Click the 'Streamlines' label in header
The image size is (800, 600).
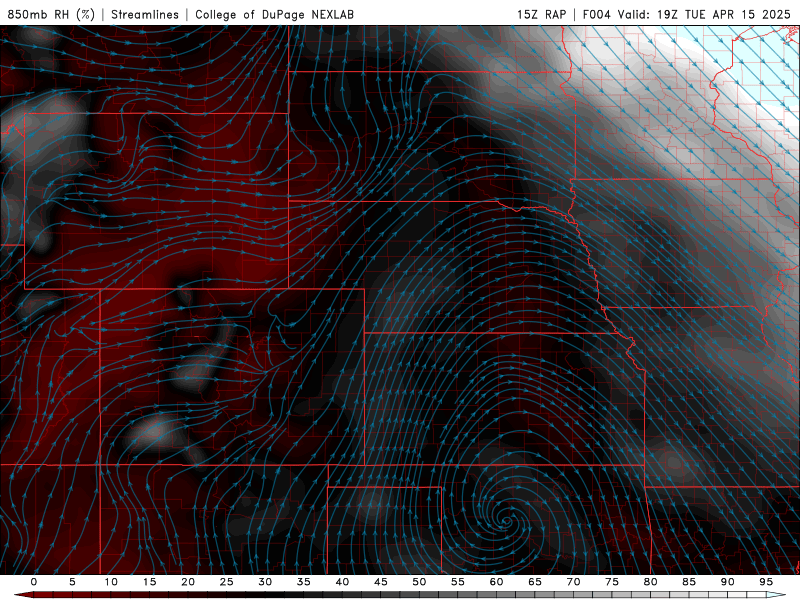pos(145,14)
